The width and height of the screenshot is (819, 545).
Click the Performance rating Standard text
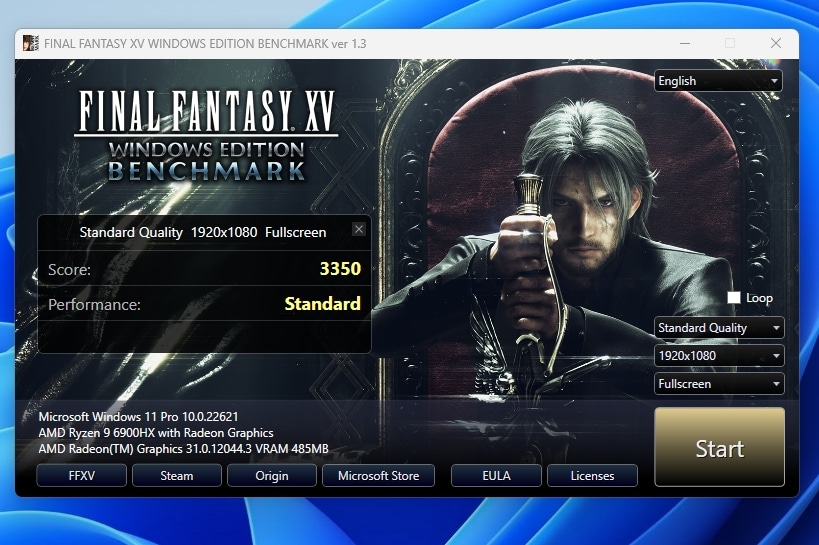(x=322, y=304)
